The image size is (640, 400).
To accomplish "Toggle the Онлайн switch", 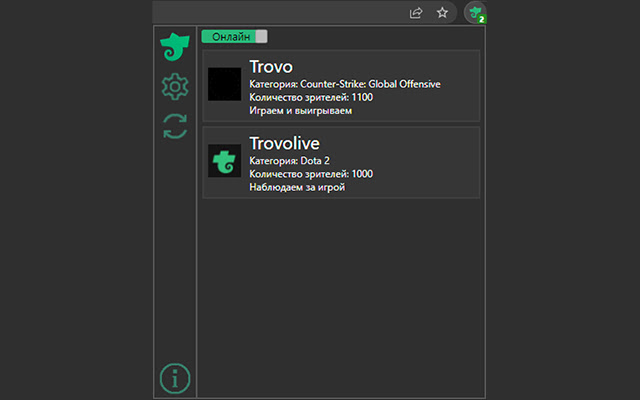I will (235, 36).
